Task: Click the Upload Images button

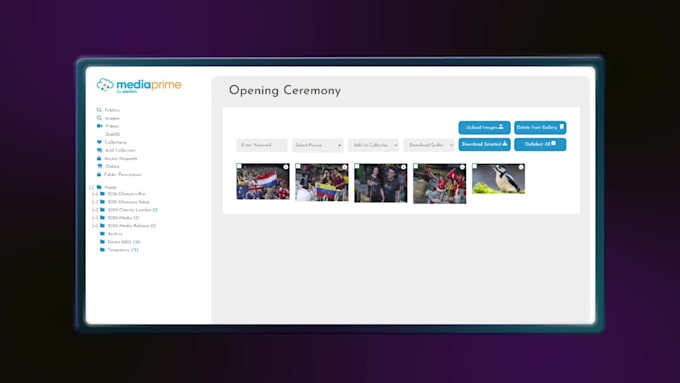Action: [x=484, y=128]
